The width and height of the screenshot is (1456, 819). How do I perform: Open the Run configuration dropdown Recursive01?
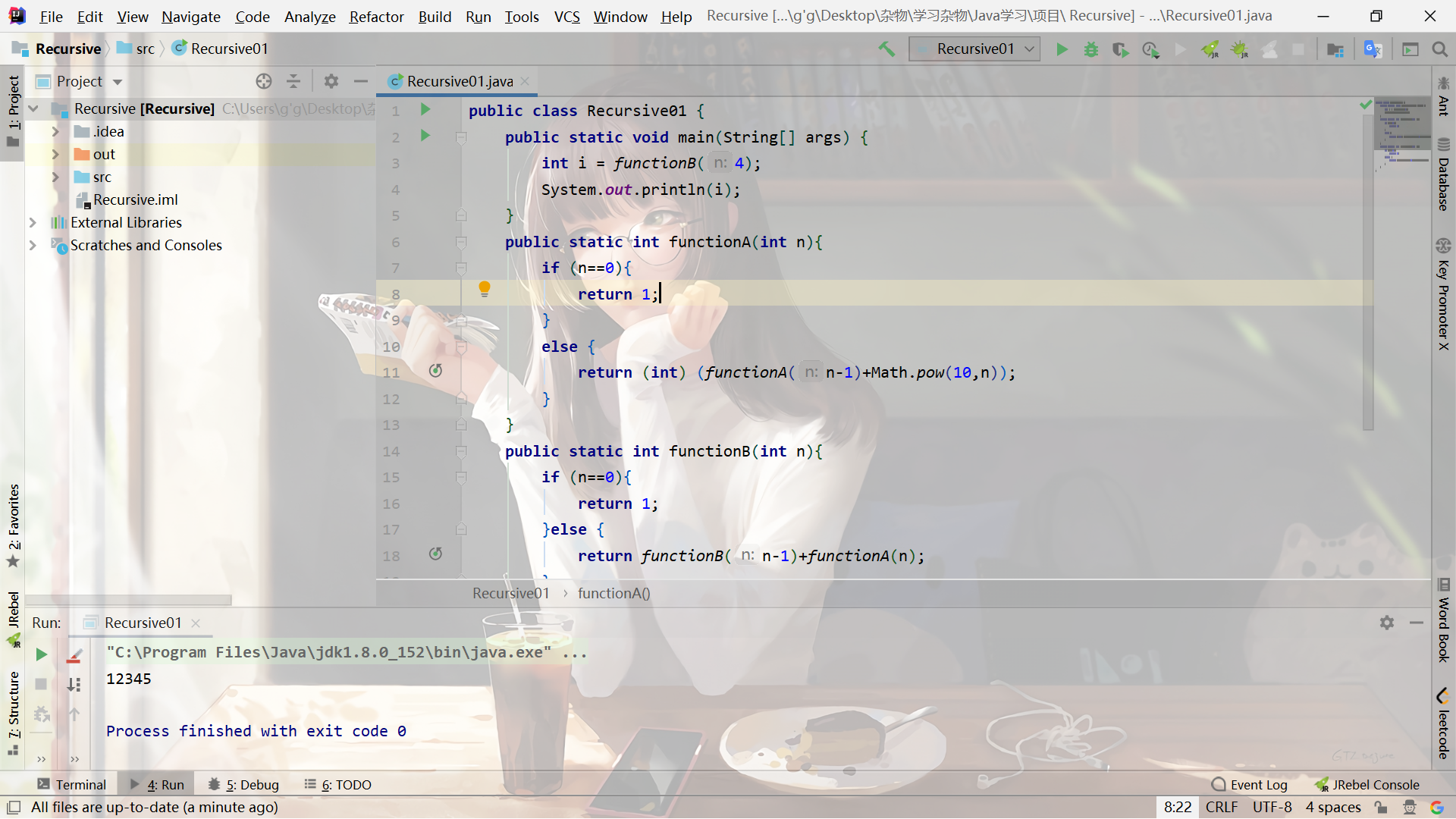[974, 49]
